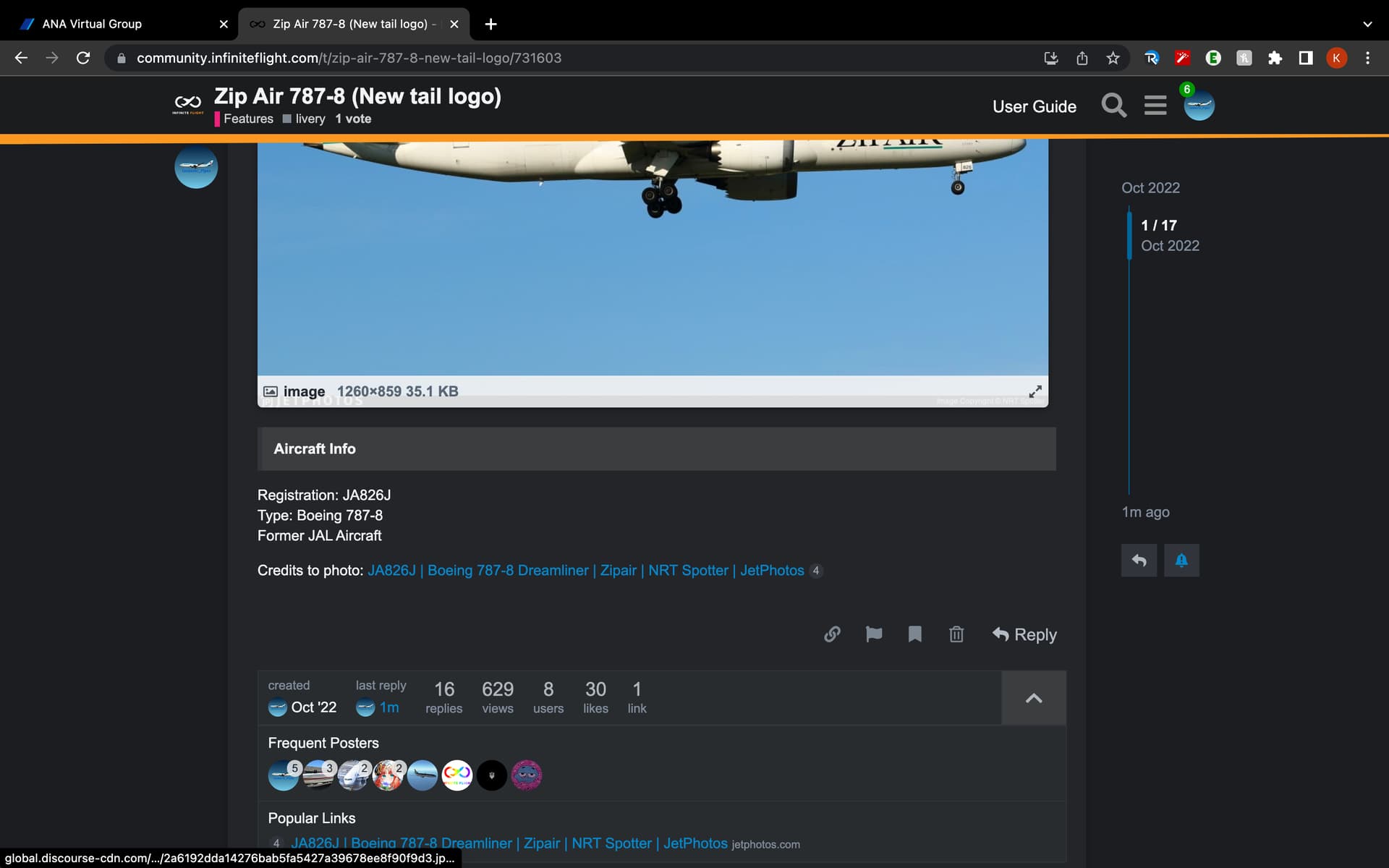Open the gray extension icon in toolbar
This screenshot has width=1389, height=868.
(1244, 58)
